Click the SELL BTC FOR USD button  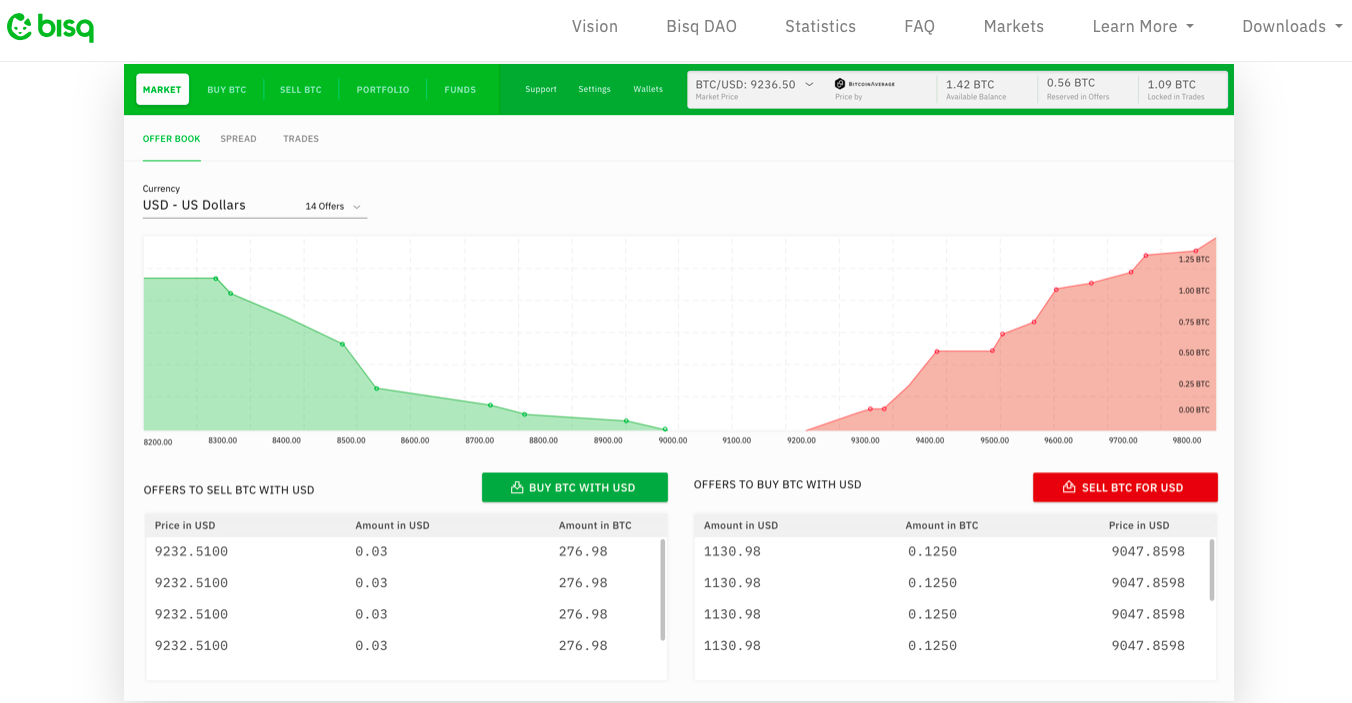coord(1125,488)
